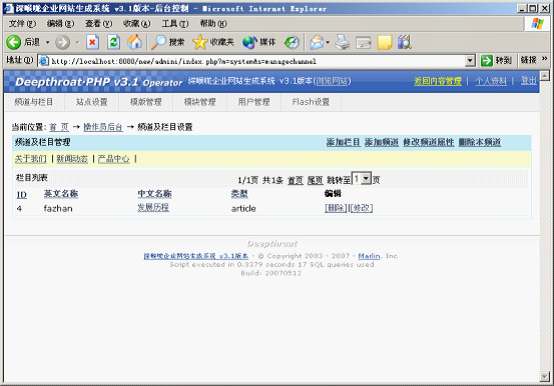The image size is (554, 386).
Task: Open the 查看(V) menu
Action: point(99,24)
